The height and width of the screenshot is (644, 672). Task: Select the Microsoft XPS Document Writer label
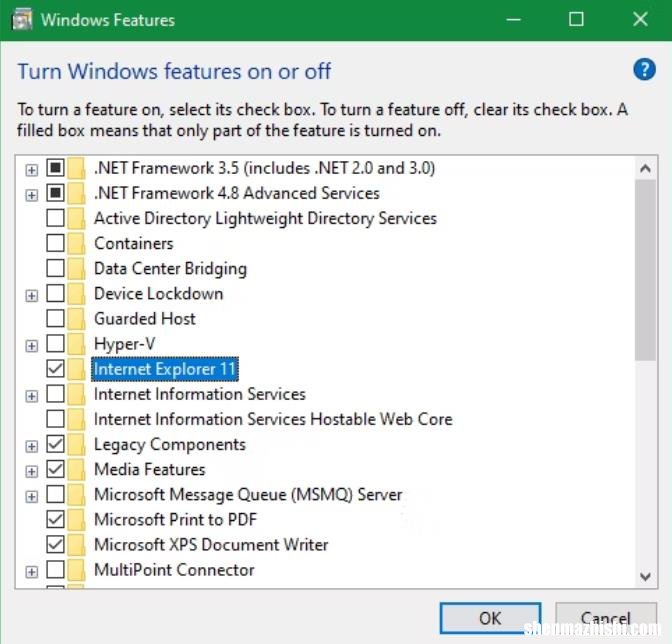pos(211,545)
